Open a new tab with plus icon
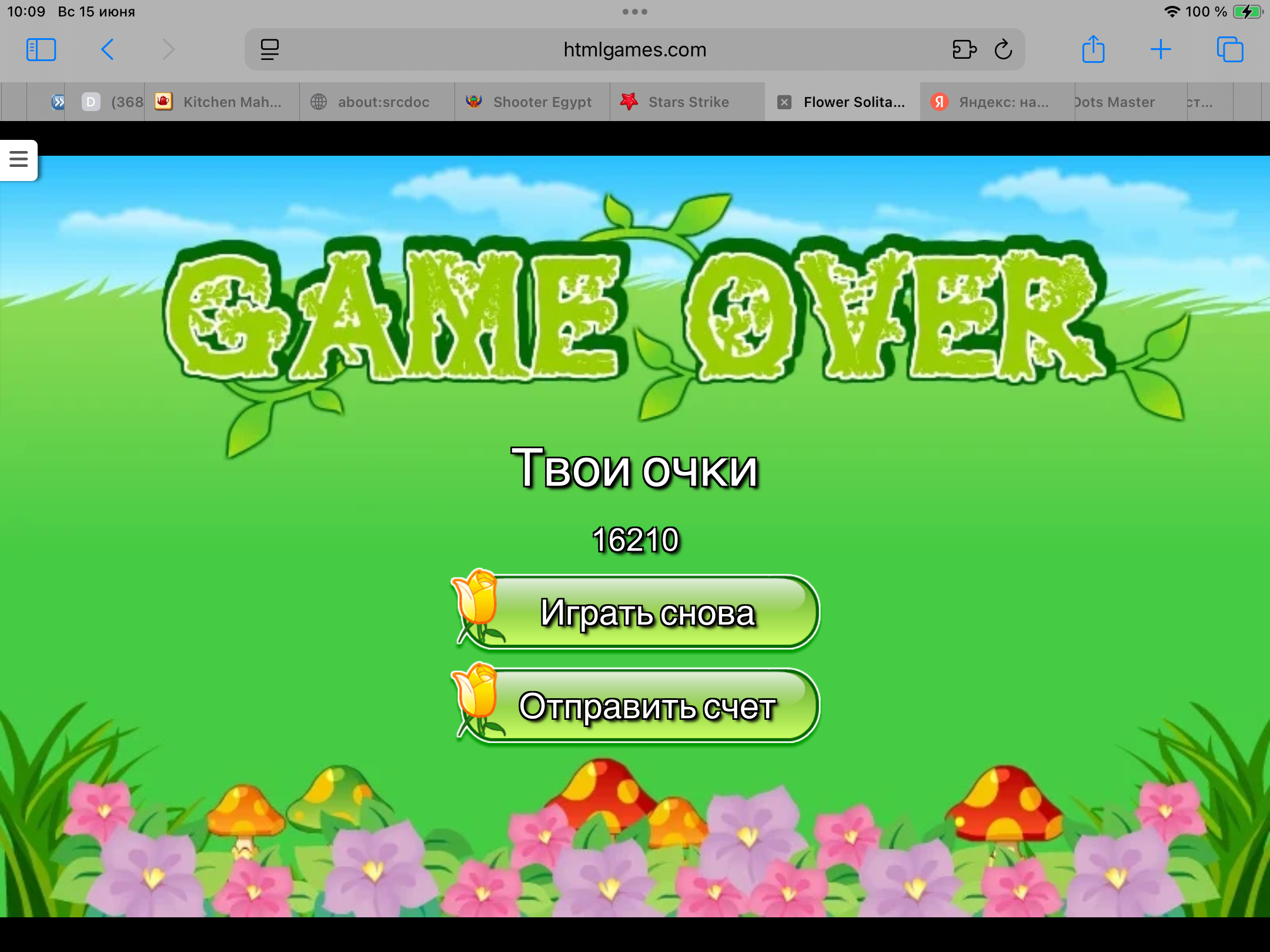The image size is (1270, 952). tap(1161, 50)
